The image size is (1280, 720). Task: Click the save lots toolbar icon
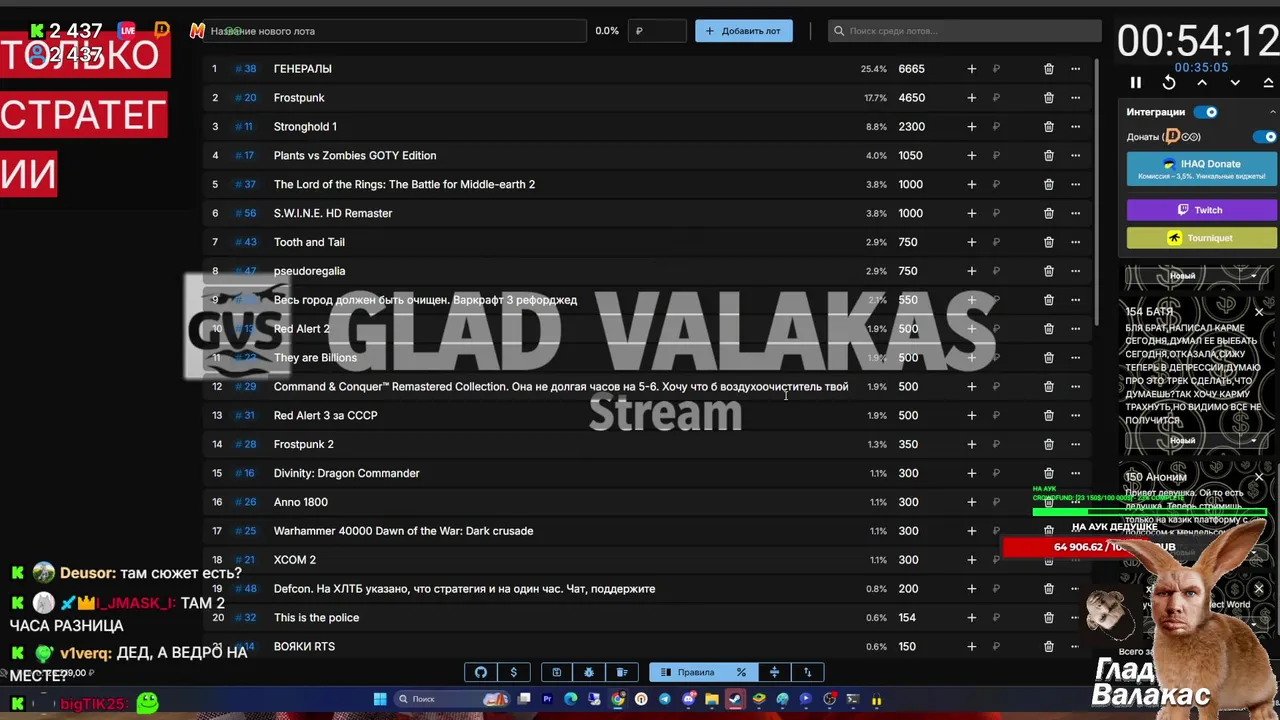click(556, 673)
